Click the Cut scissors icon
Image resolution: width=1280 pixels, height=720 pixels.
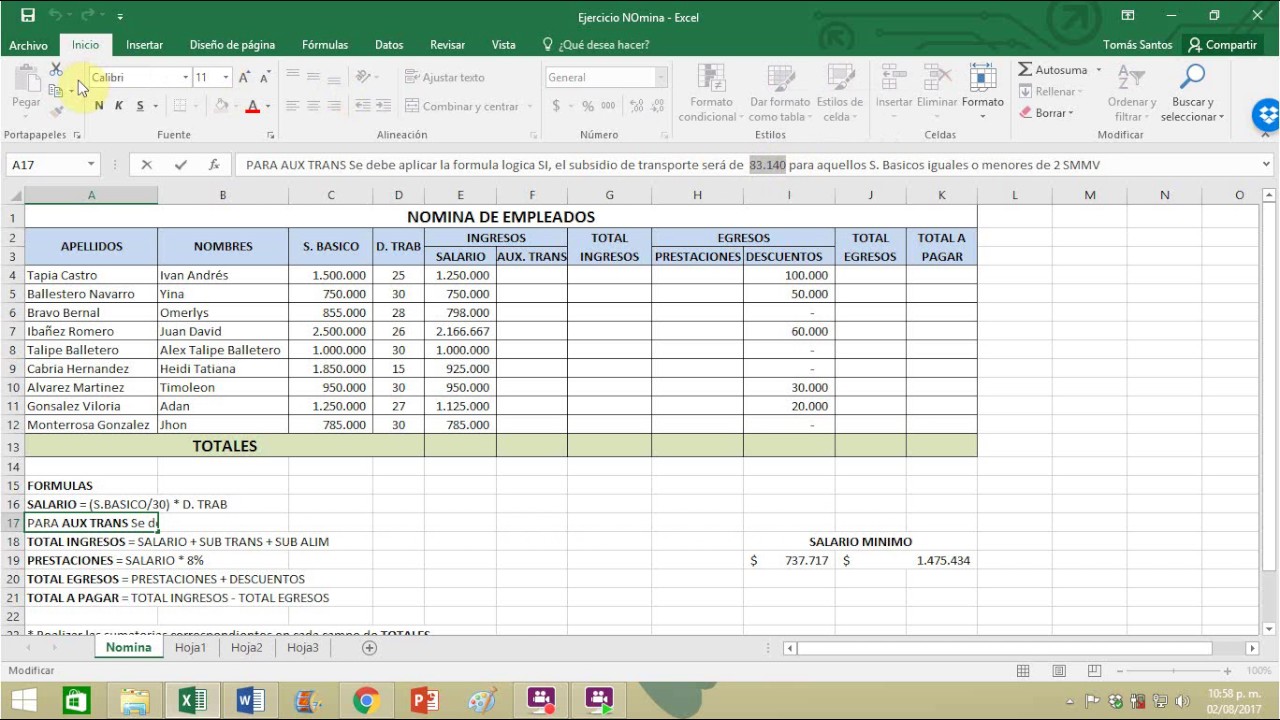[x=56, y=69]
